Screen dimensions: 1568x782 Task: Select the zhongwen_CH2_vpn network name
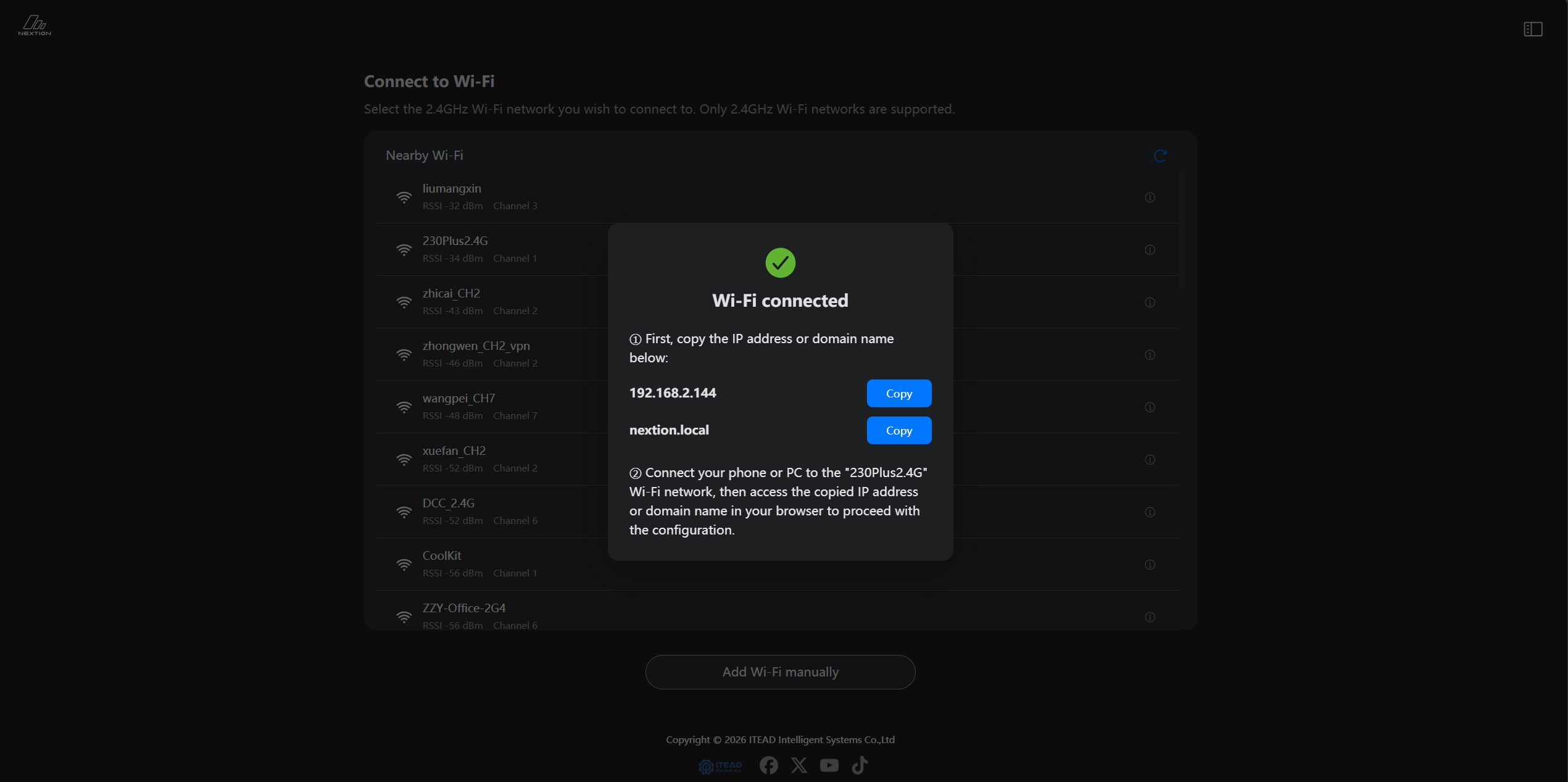pyautogui.click(x=476, y=346)
